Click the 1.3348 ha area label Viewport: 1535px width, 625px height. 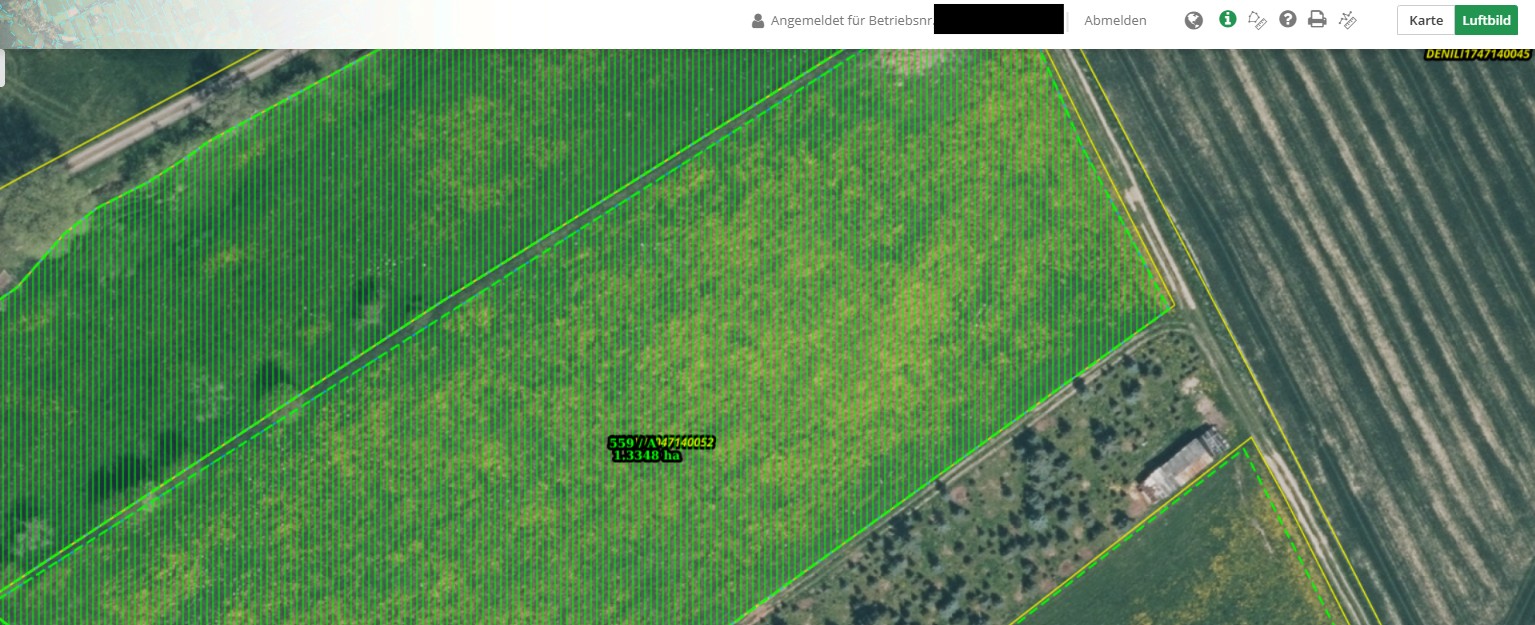point(646,456)
